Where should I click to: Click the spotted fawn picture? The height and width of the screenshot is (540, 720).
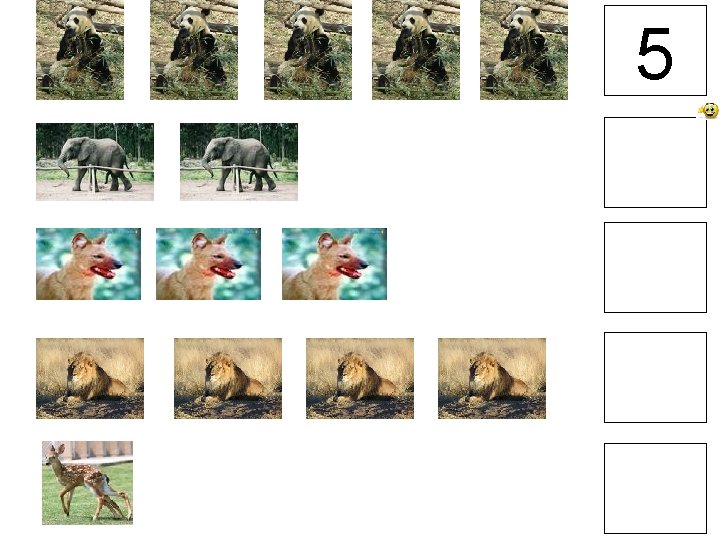tap(87, 483)
